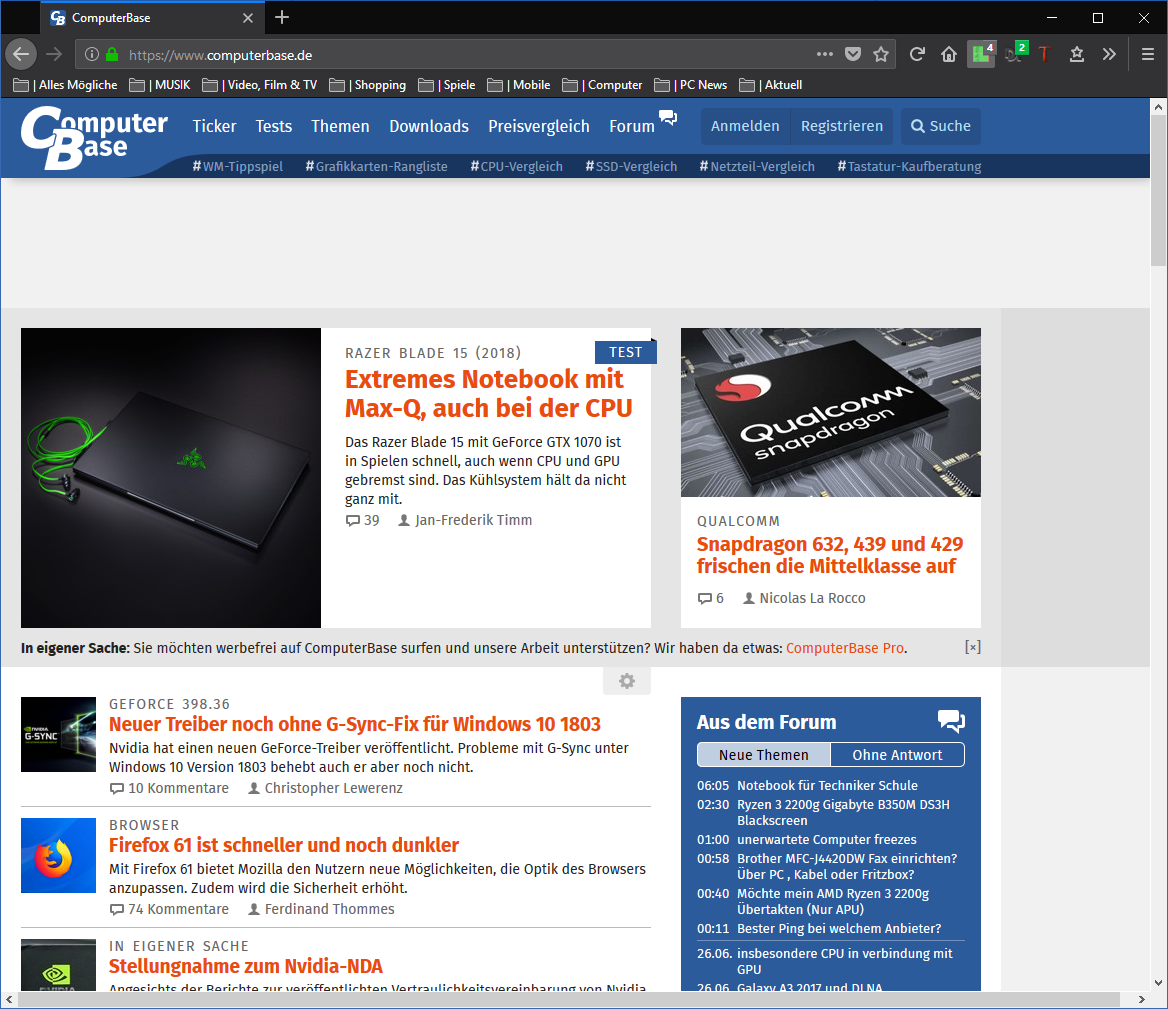Viewport: 1168px width, 1009px height.
Task: Dismiss the In eigener Sache notice
Action: [x=972, y=647]
